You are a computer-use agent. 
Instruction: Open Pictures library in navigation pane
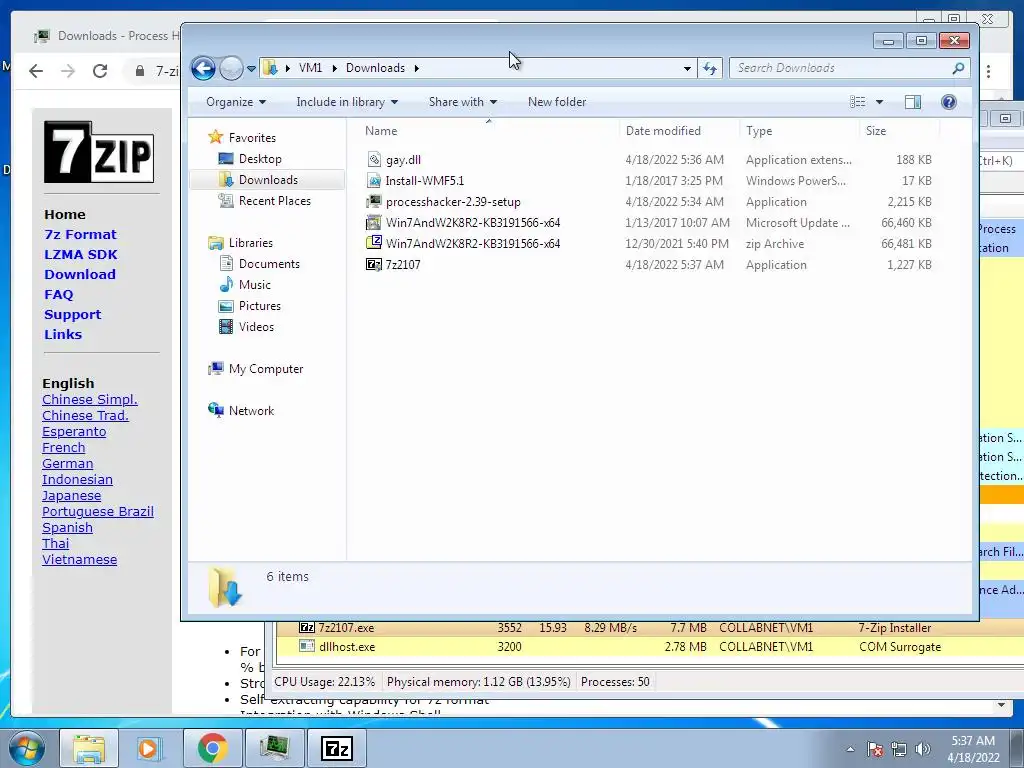[259, 306]
